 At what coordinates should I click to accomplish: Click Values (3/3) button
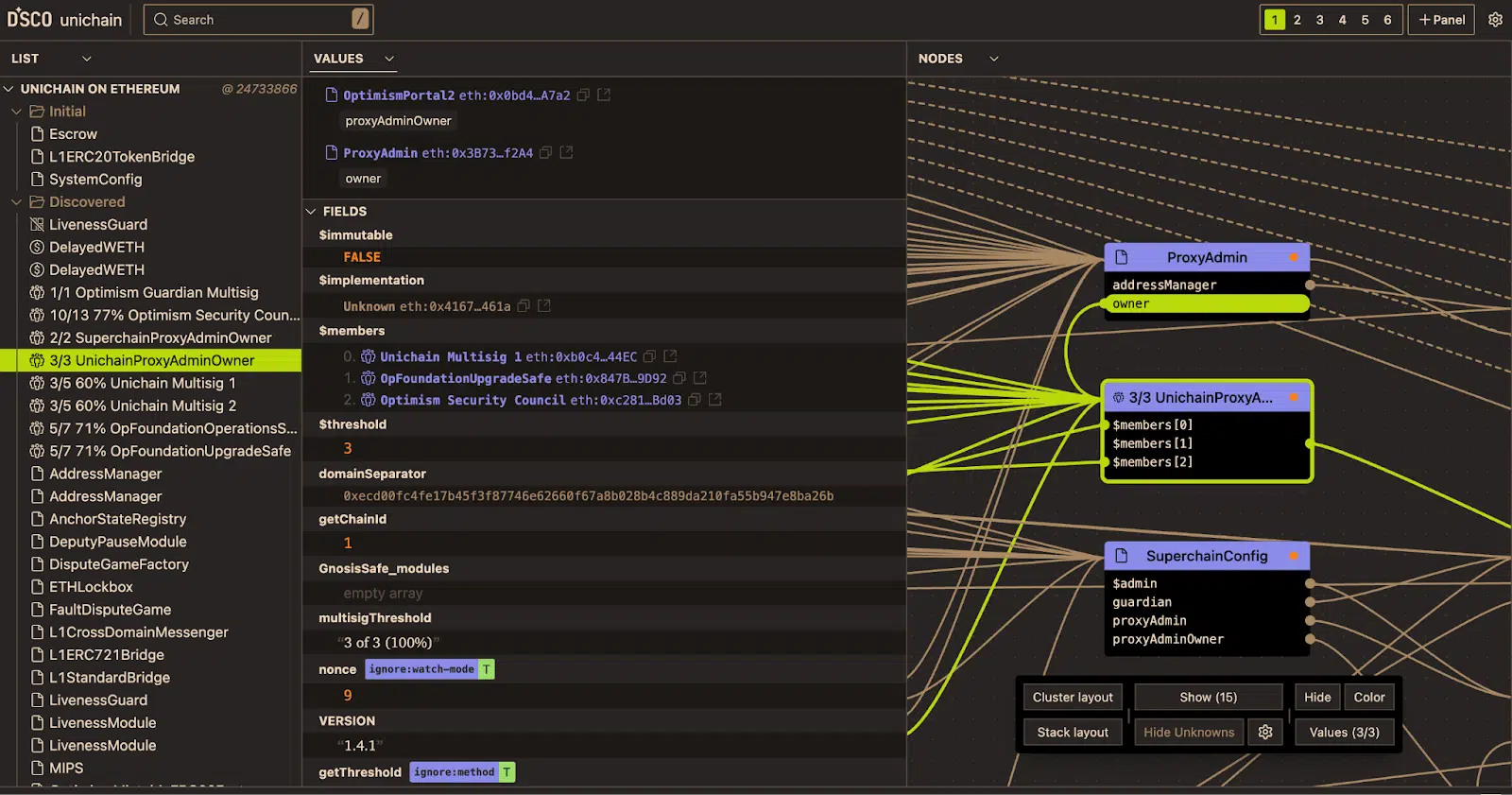(1344, 732)
